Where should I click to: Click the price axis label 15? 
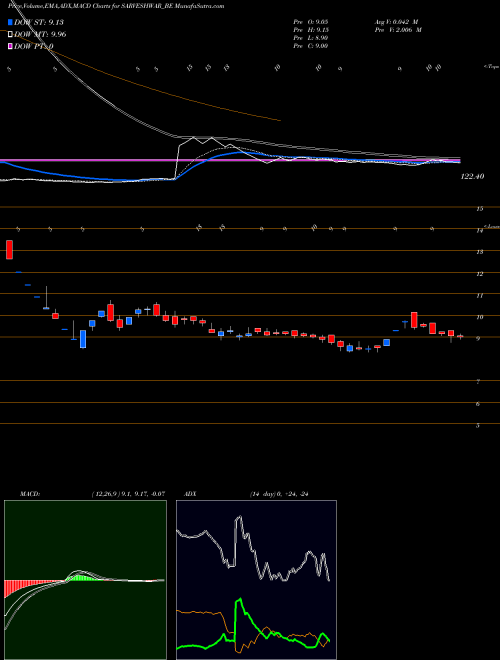tap(480, 209)
